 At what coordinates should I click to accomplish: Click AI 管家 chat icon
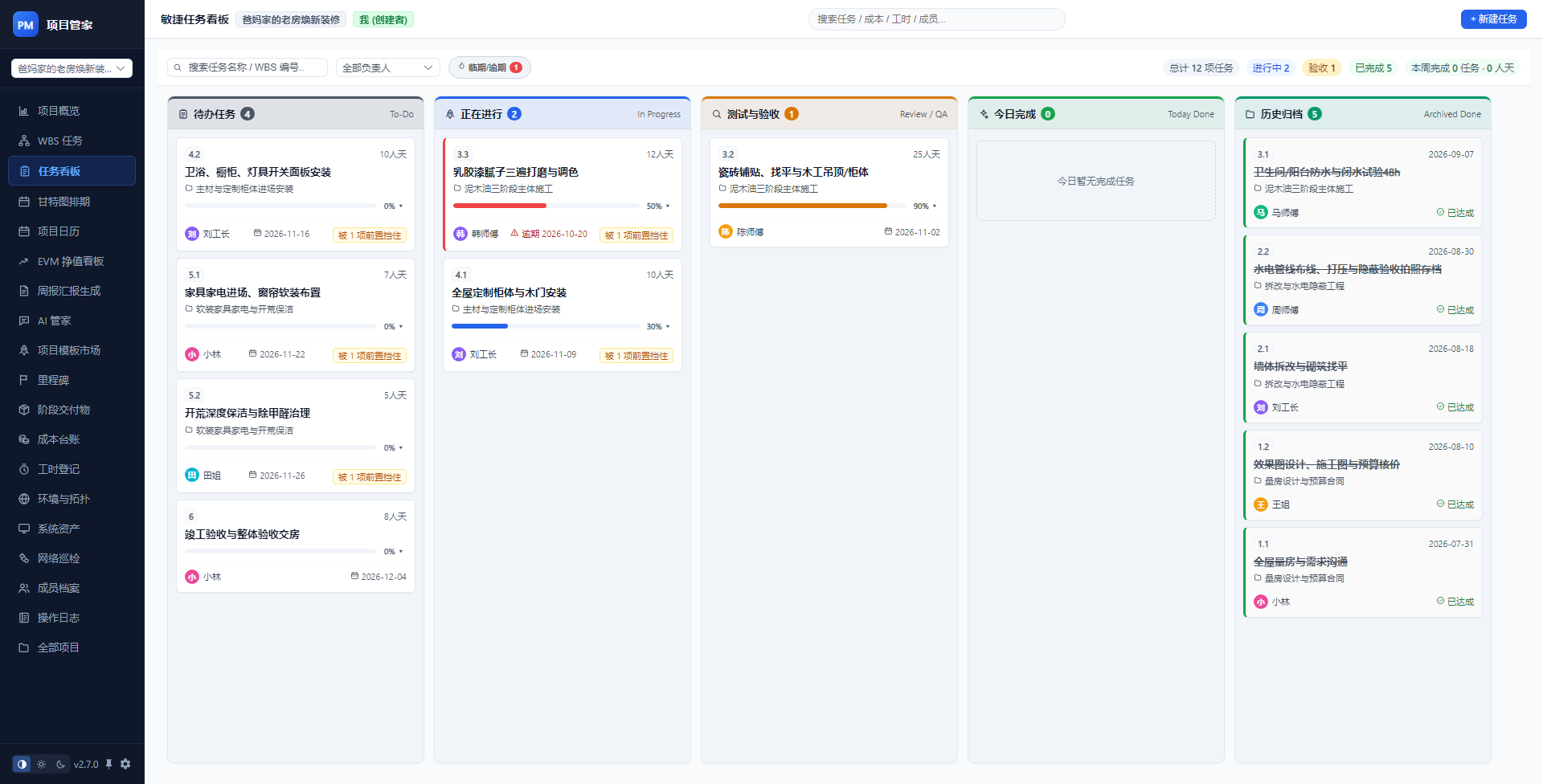24,321
